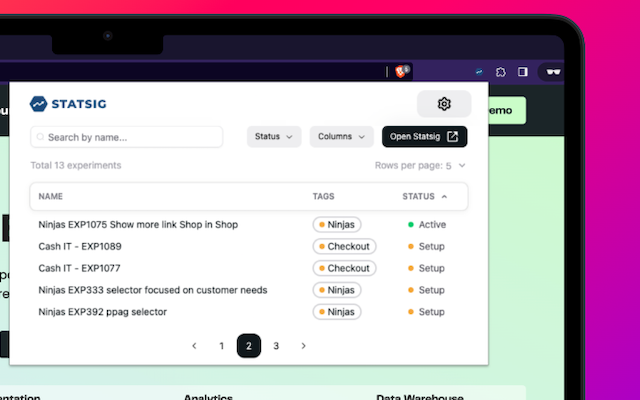The image size is (640, 400).
Task: Focus the Search by name field
Action: [x=127, y=137]
